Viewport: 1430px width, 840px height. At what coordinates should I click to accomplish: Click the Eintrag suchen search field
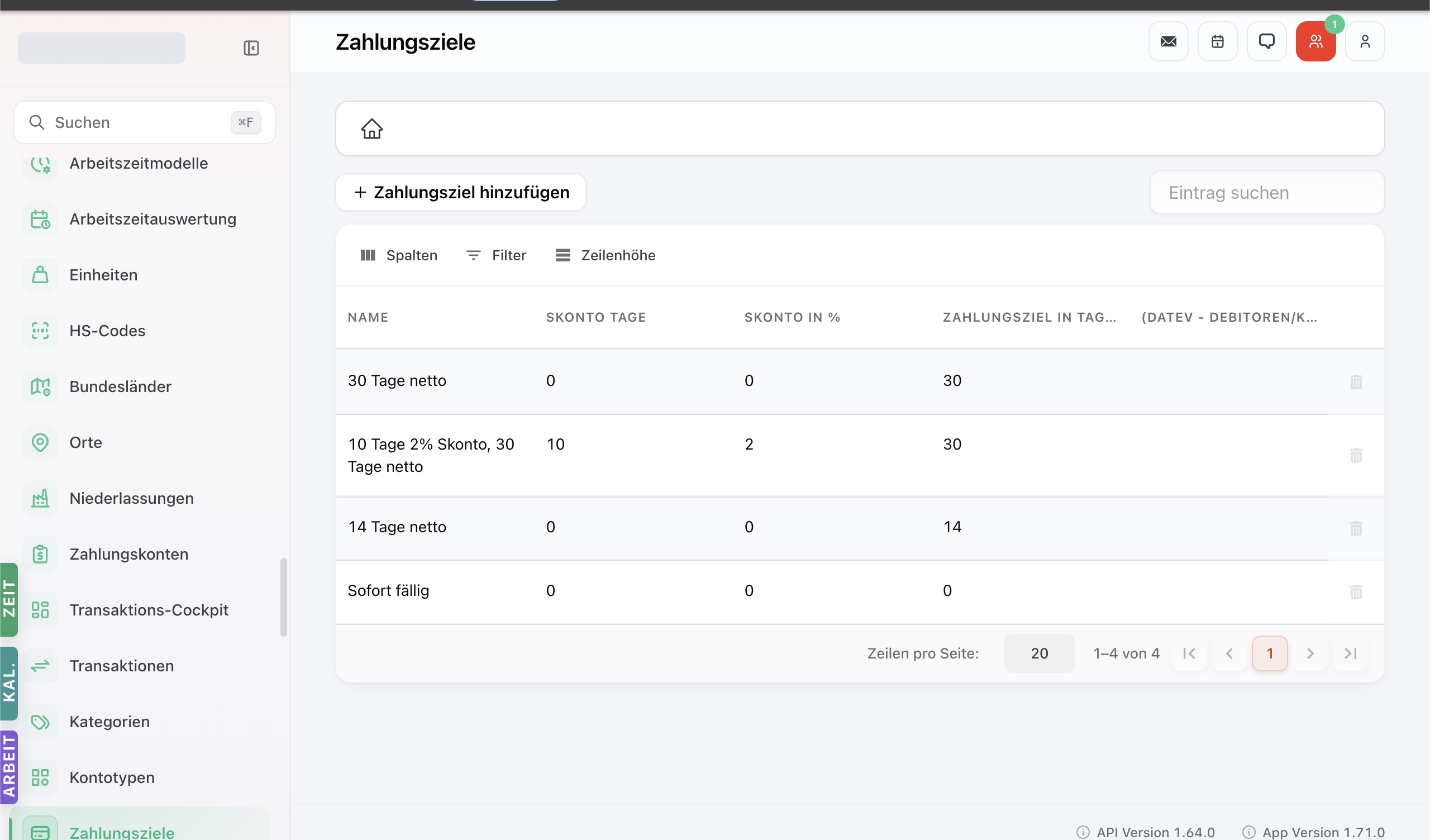1267,193
